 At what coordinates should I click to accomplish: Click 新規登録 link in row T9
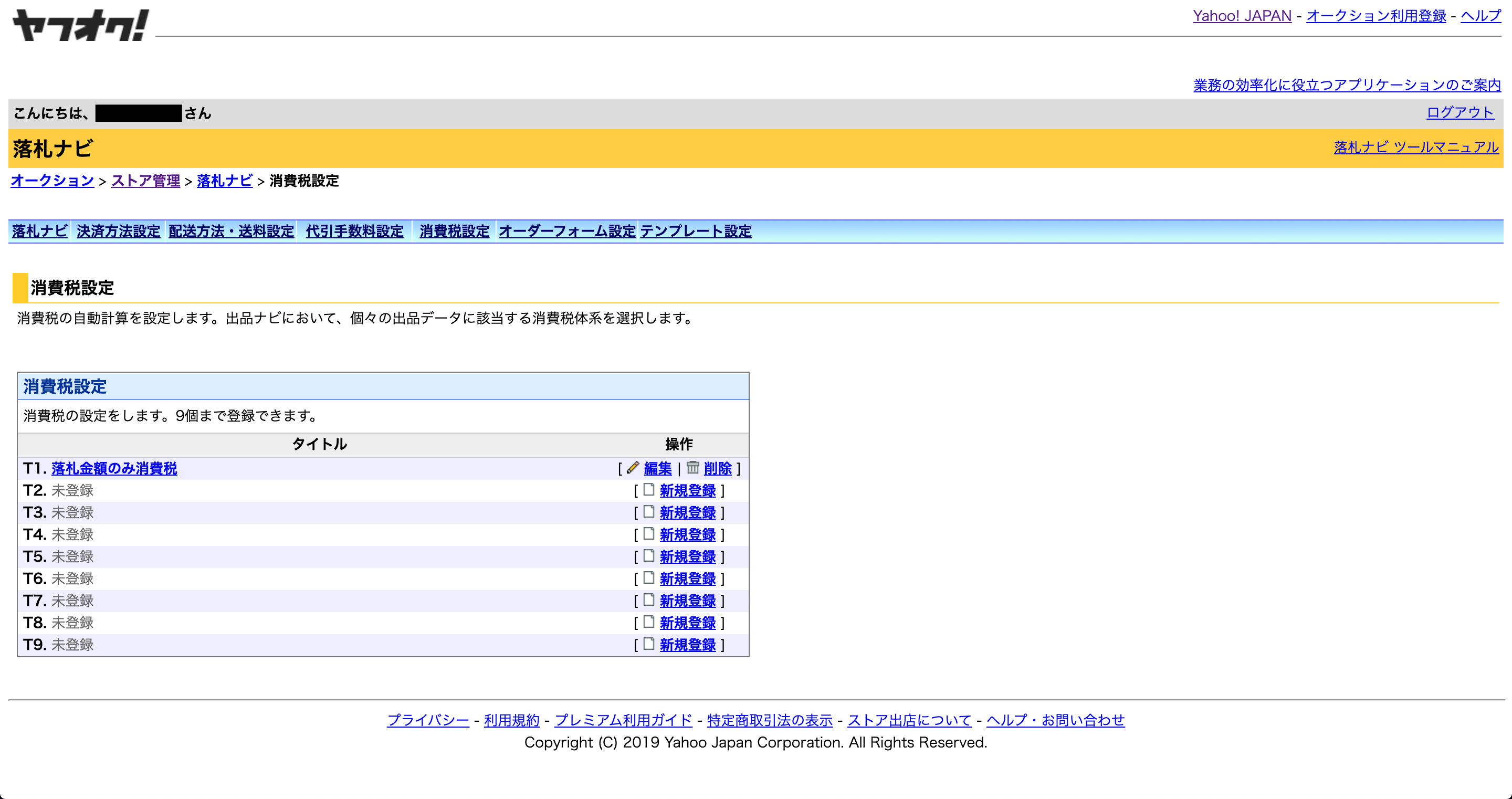[687, 645]
